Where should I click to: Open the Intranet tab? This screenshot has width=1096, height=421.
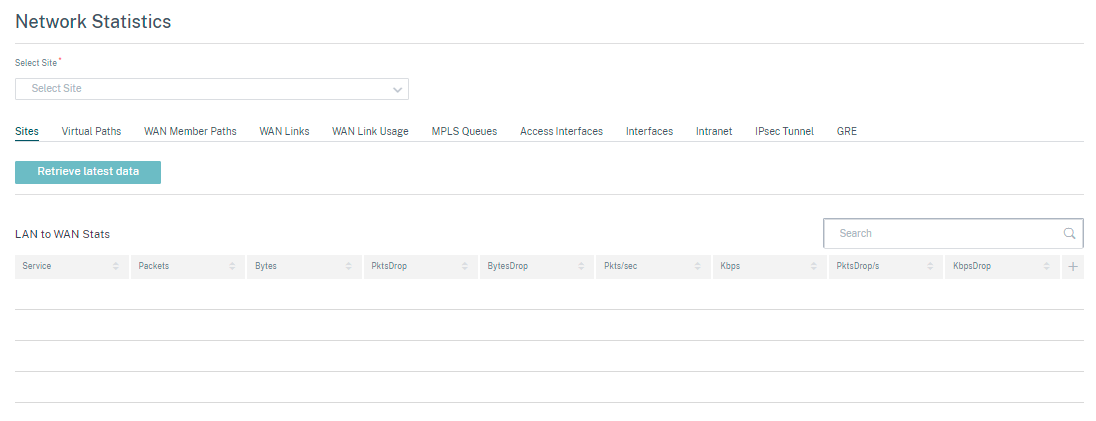(x=714, y=131)
